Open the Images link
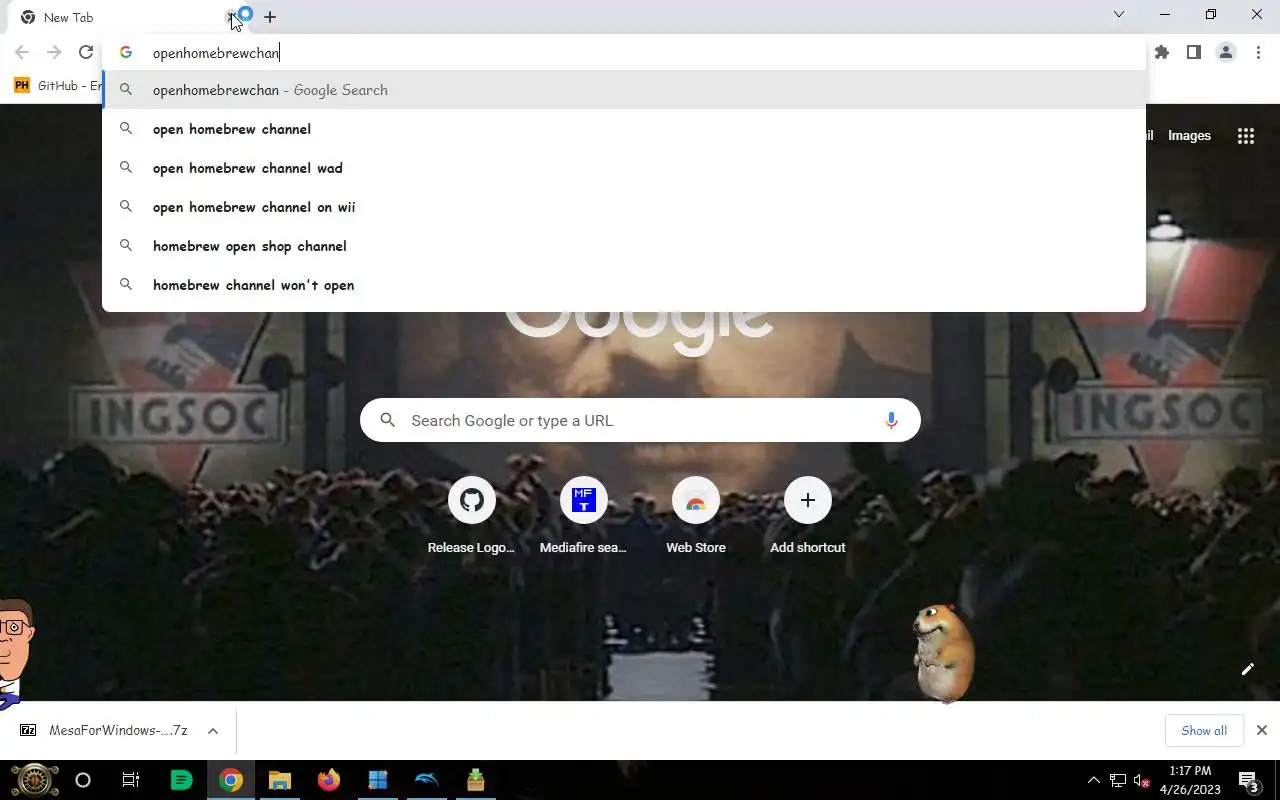Image resolution: width=1280 pixels, height=800 pixels. [x=1189, y=136]
